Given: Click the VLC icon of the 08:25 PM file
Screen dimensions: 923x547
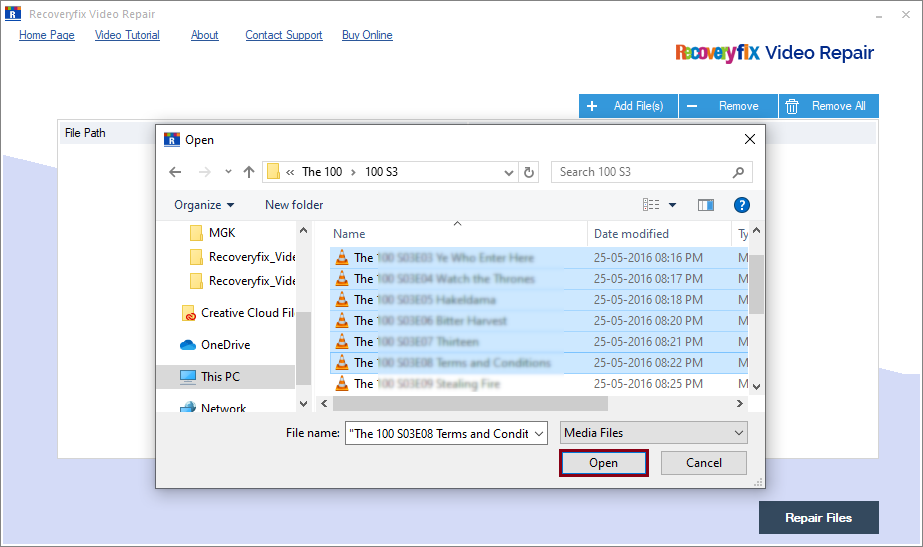Looking at the screenshot, I should [x=342, y=383].
